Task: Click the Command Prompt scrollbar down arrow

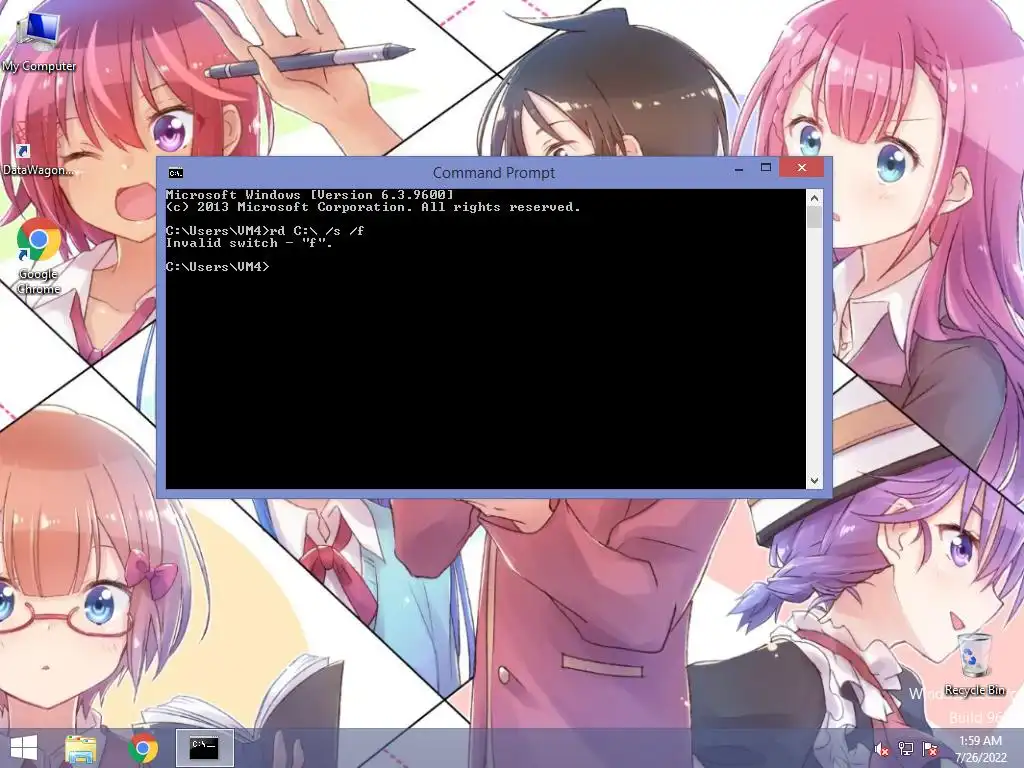Action: 814,481
